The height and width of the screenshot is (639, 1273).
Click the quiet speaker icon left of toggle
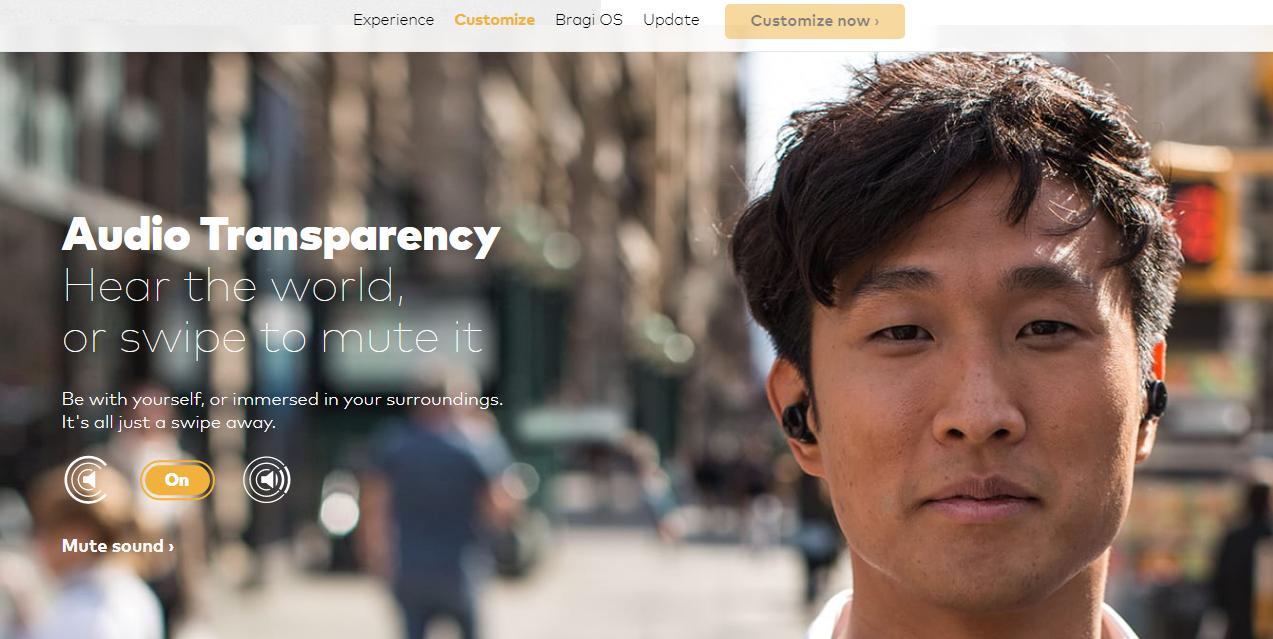click(x=87, y=480)
